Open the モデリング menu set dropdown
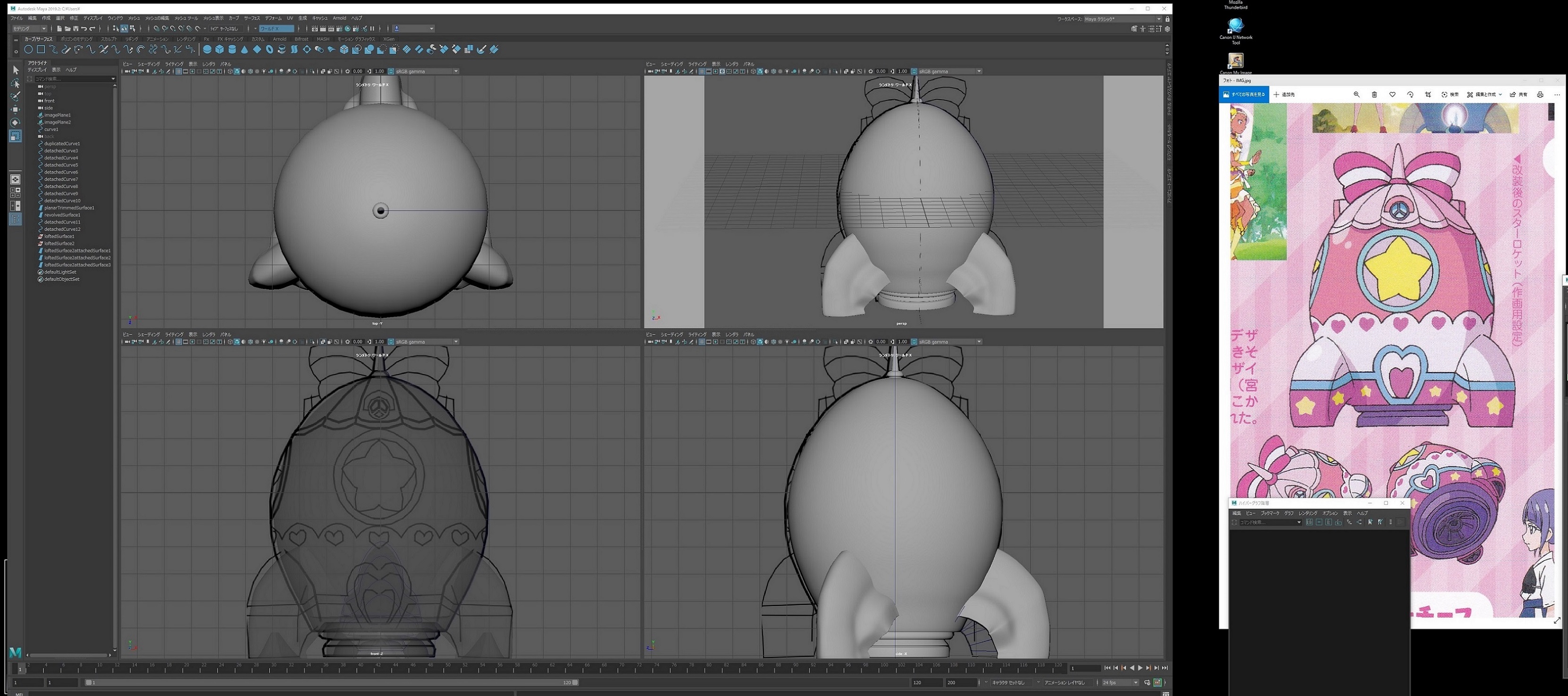Image resolution: width=1568 pixels, height=696 pixels. 29,29
